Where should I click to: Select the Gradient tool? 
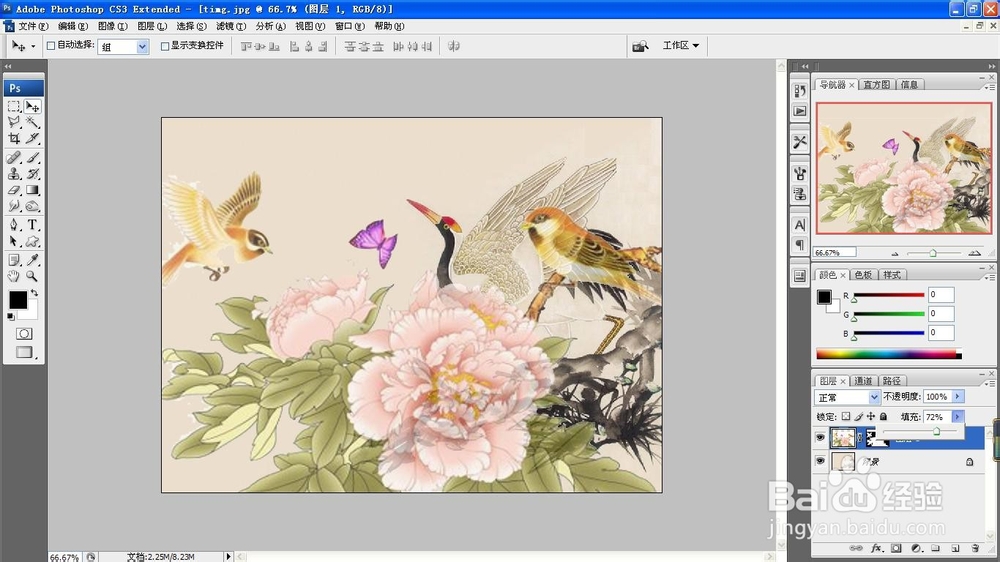click(33, 190)
